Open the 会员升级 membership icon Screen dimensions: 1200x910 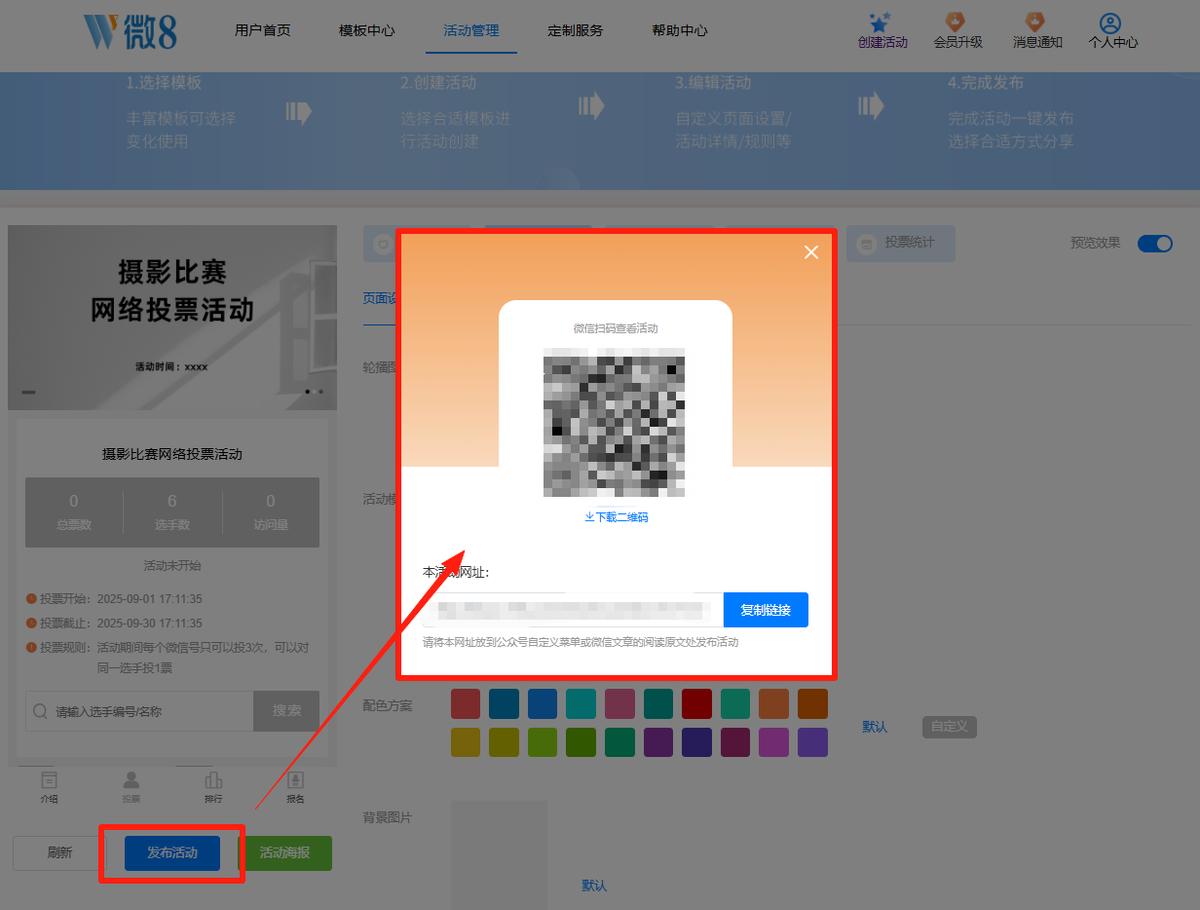(x=956, y=22)
